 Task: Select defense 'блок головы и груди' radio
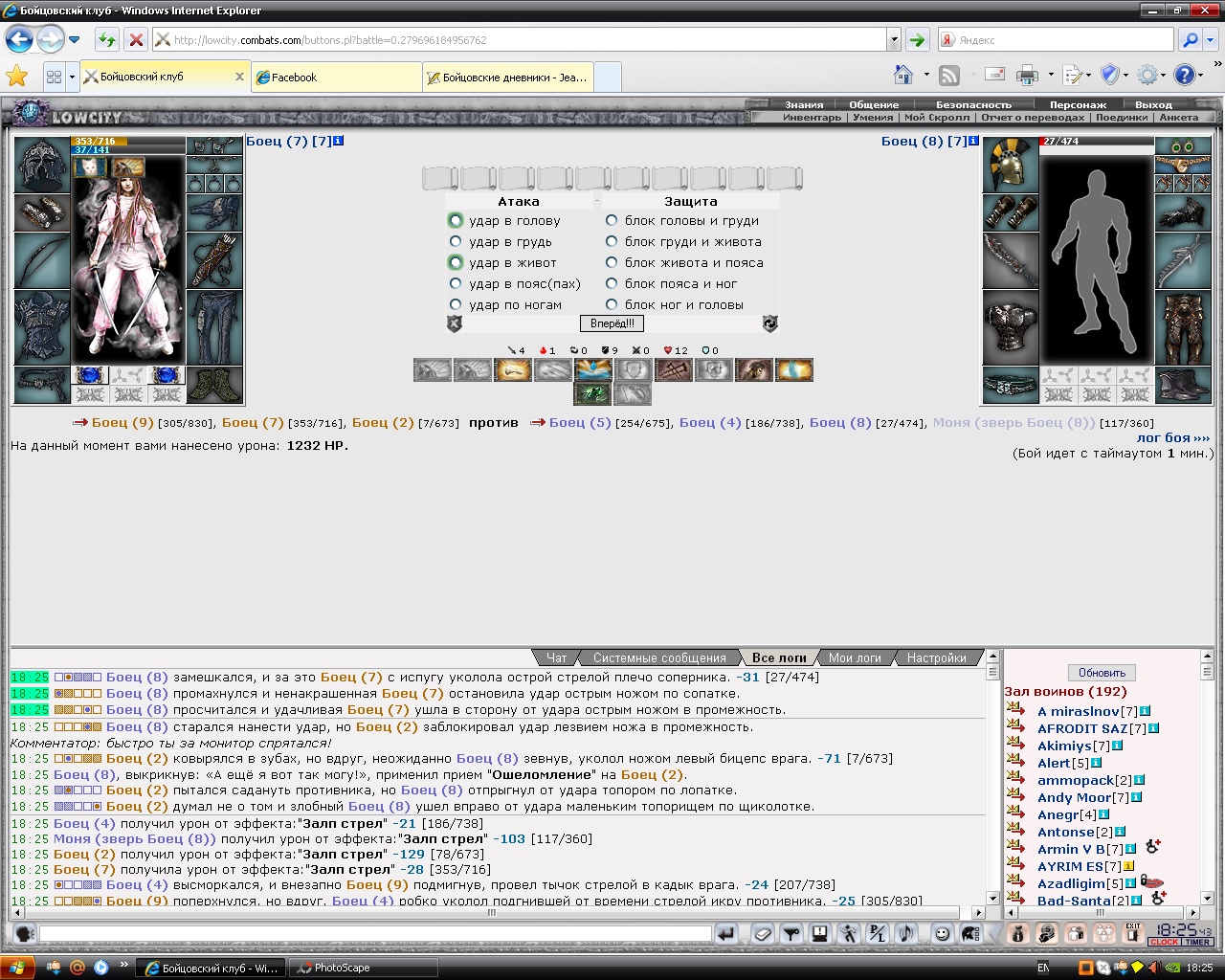[x=612, y=220]
